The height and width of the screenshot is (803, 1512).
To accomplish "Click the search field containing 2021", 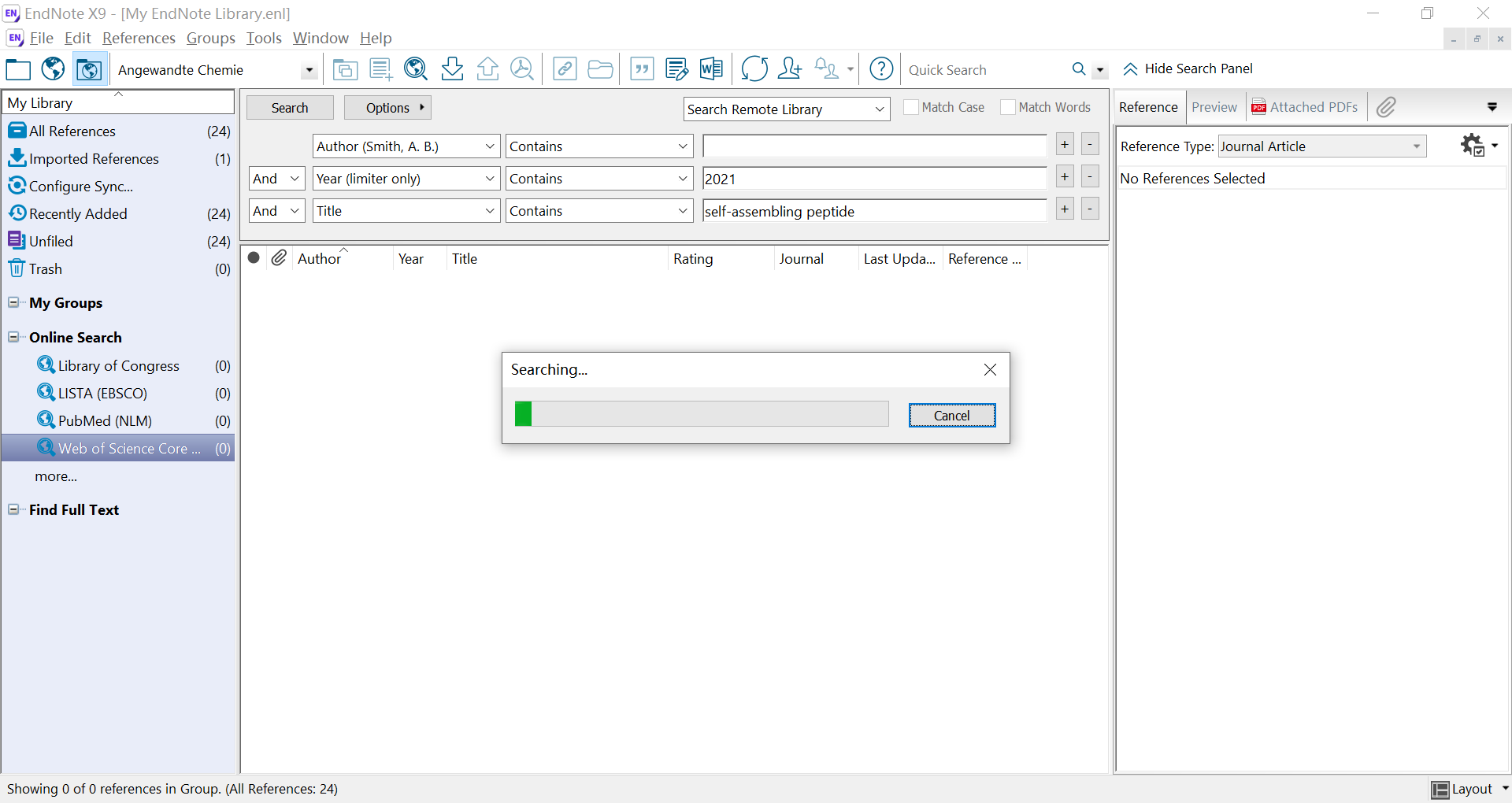I will [x=875, y=179].
